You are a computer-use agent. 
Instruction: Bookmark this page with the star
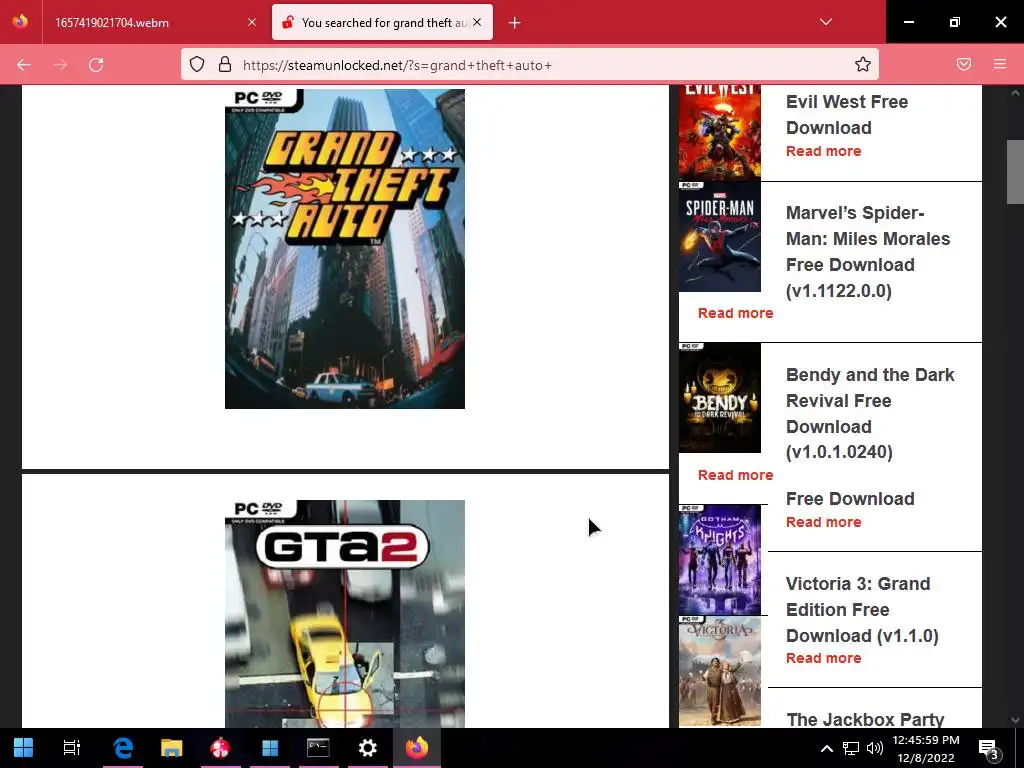(x=863, y=64)
